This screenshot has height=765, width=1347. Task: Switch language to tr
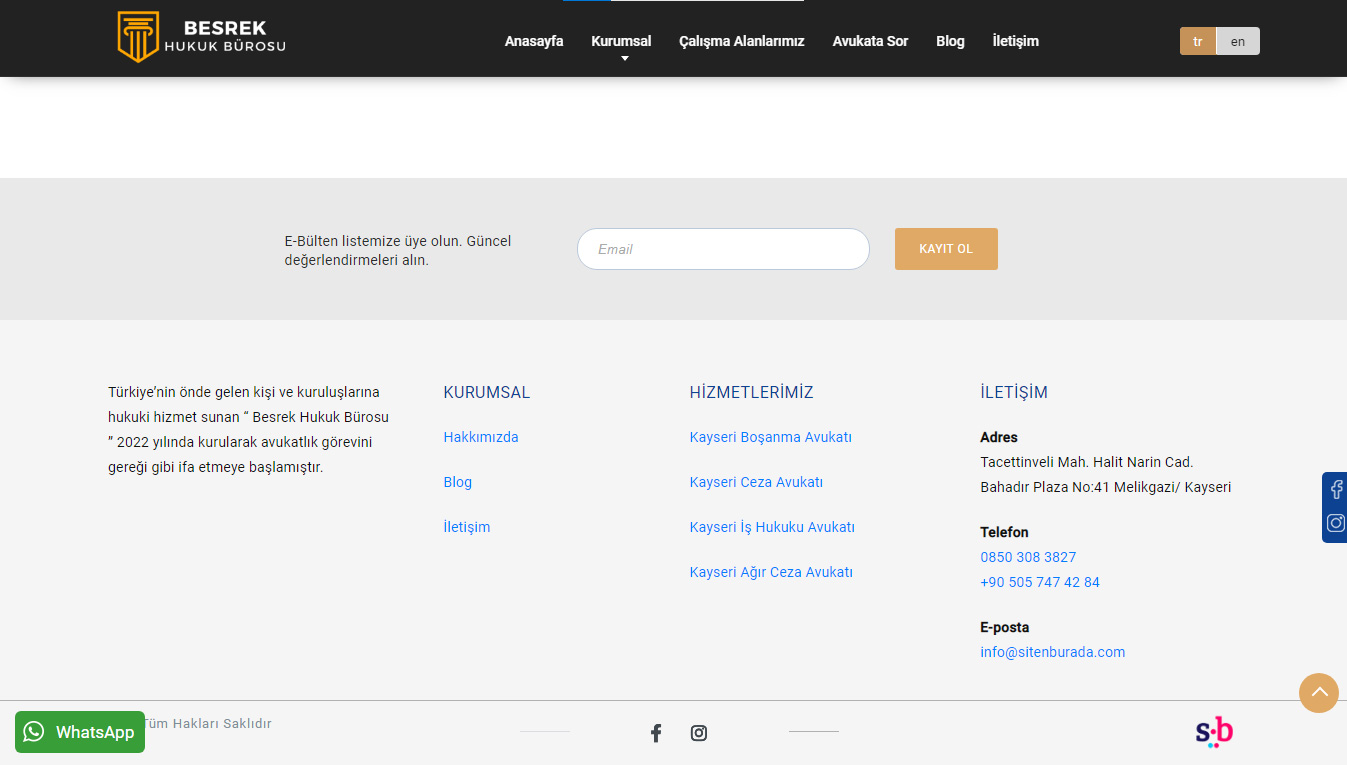[1198, 41]
